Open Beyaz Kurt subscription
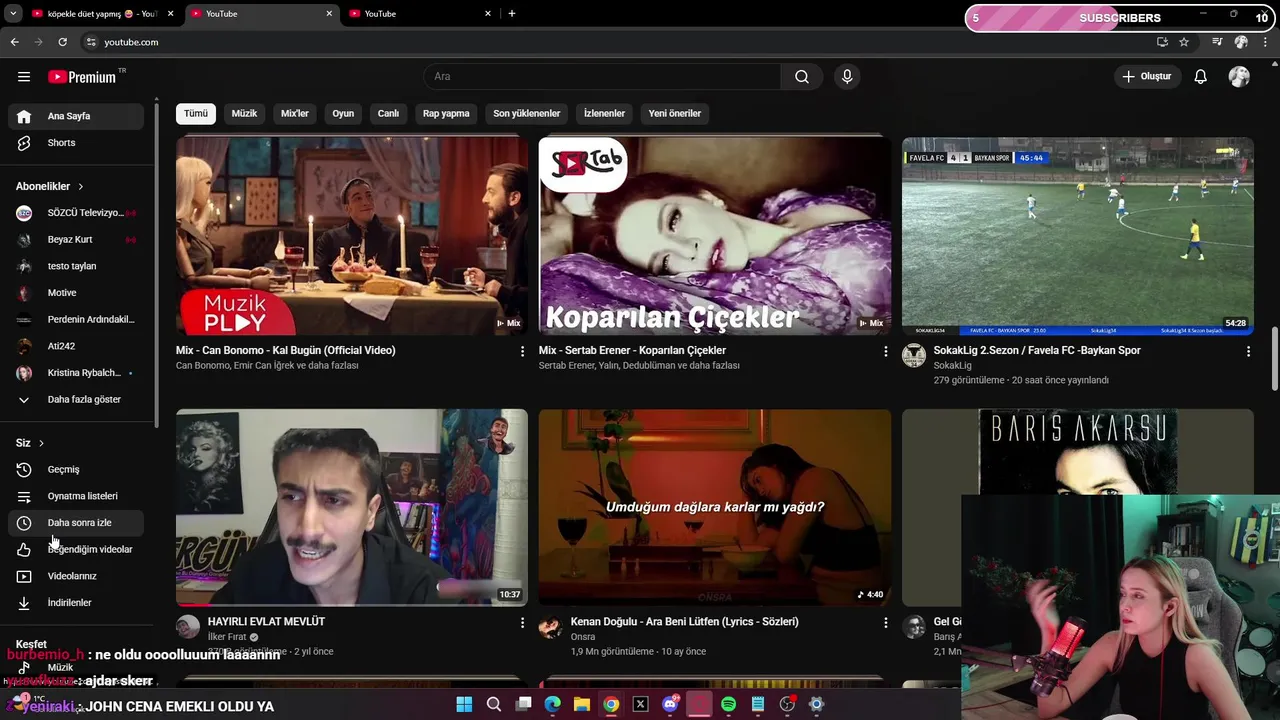Image resolution: width=1280 pixels, height=720 pixels. click(x=76, y=240)
